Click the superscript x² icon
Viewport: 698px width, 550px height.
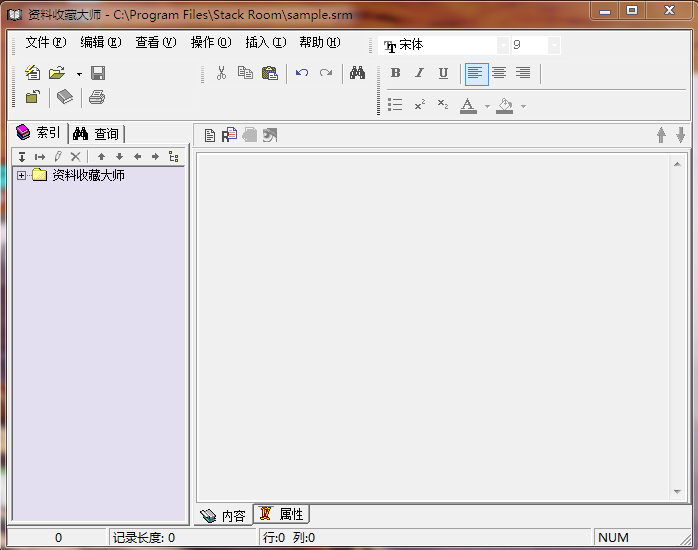(x=420, y=105)
